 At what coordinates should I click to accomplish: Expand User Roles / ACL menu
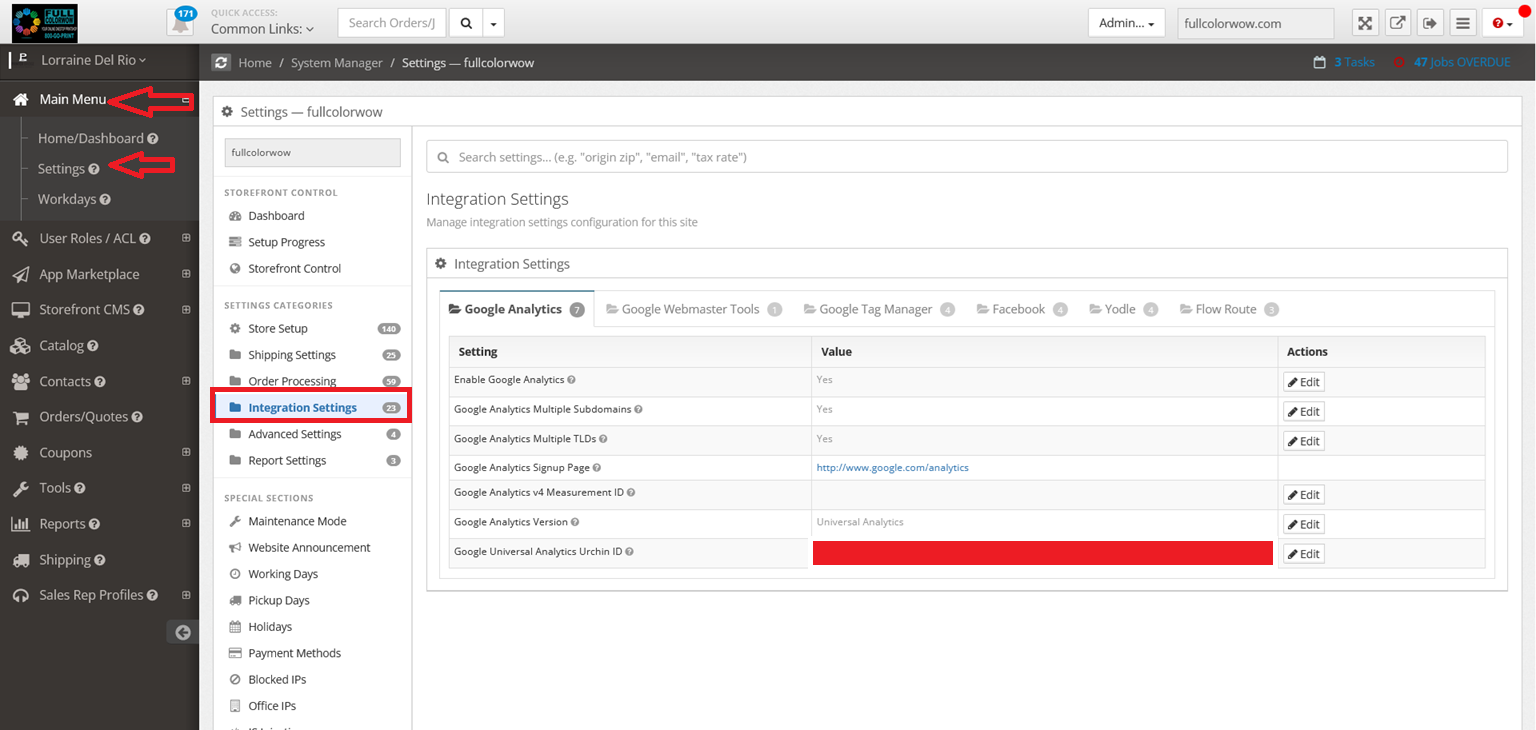186,238
